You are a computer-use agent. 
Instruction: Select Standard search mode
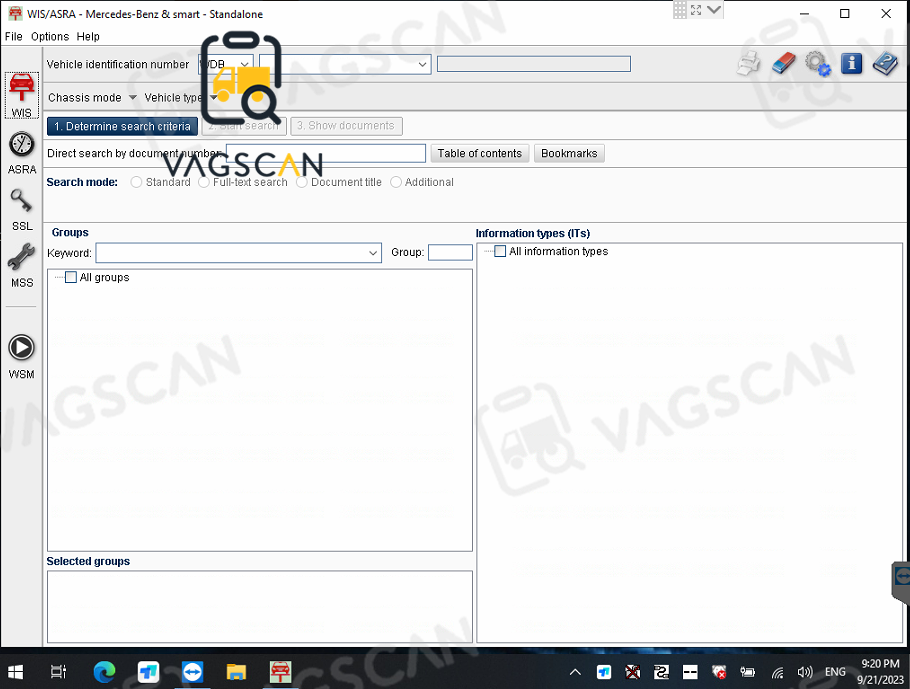(136, 182)
